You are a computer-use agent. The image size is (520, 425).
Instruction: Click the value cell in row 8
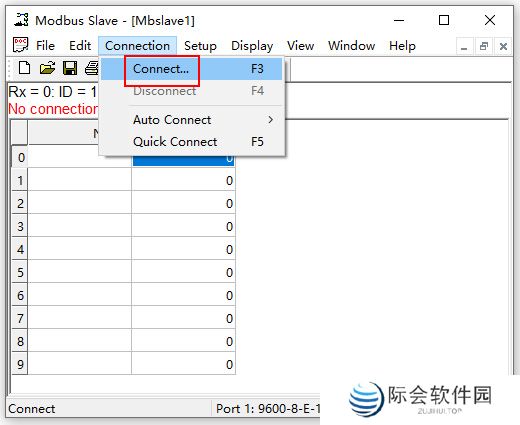[x=184, y=341]
